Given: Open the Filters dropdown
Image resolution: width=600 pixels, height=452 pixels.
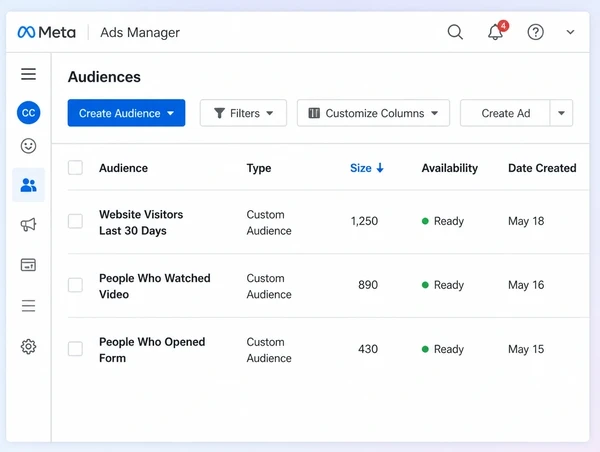Looking at the screenshot, I should (243, 113).
